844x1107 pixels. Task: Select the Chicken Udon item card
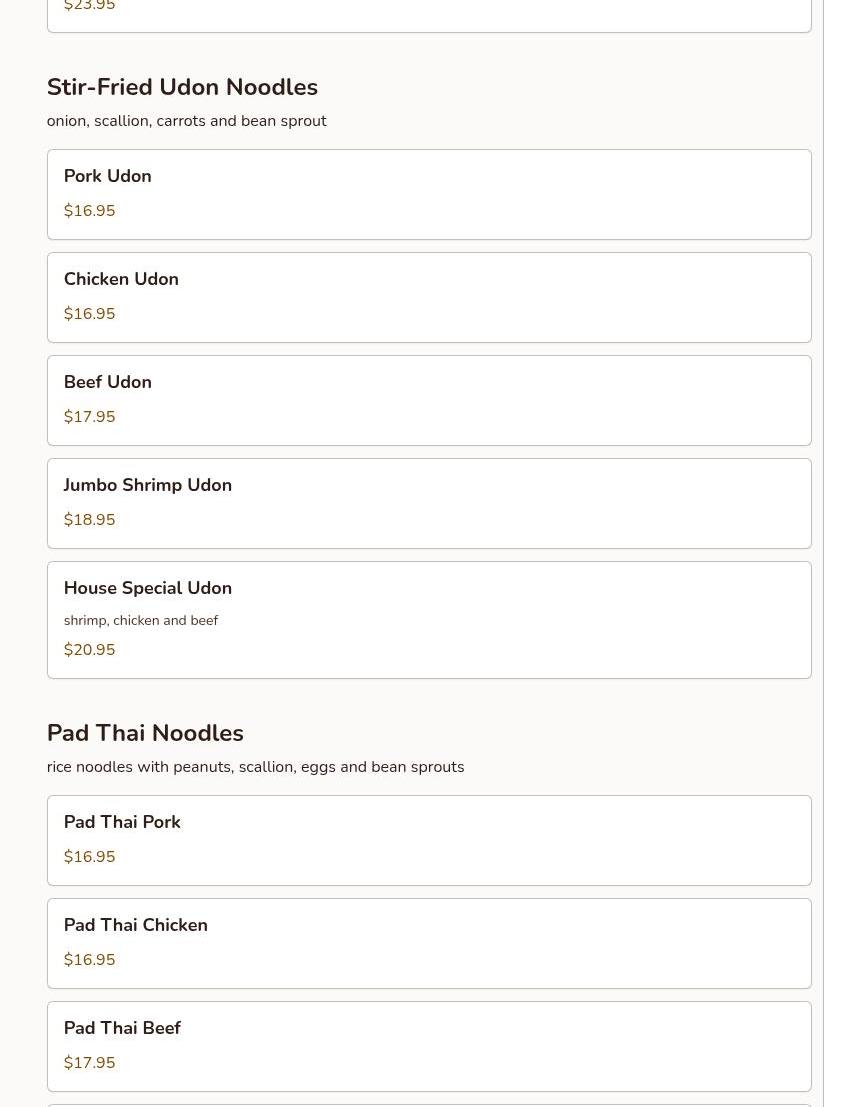[x=428, y=297]
